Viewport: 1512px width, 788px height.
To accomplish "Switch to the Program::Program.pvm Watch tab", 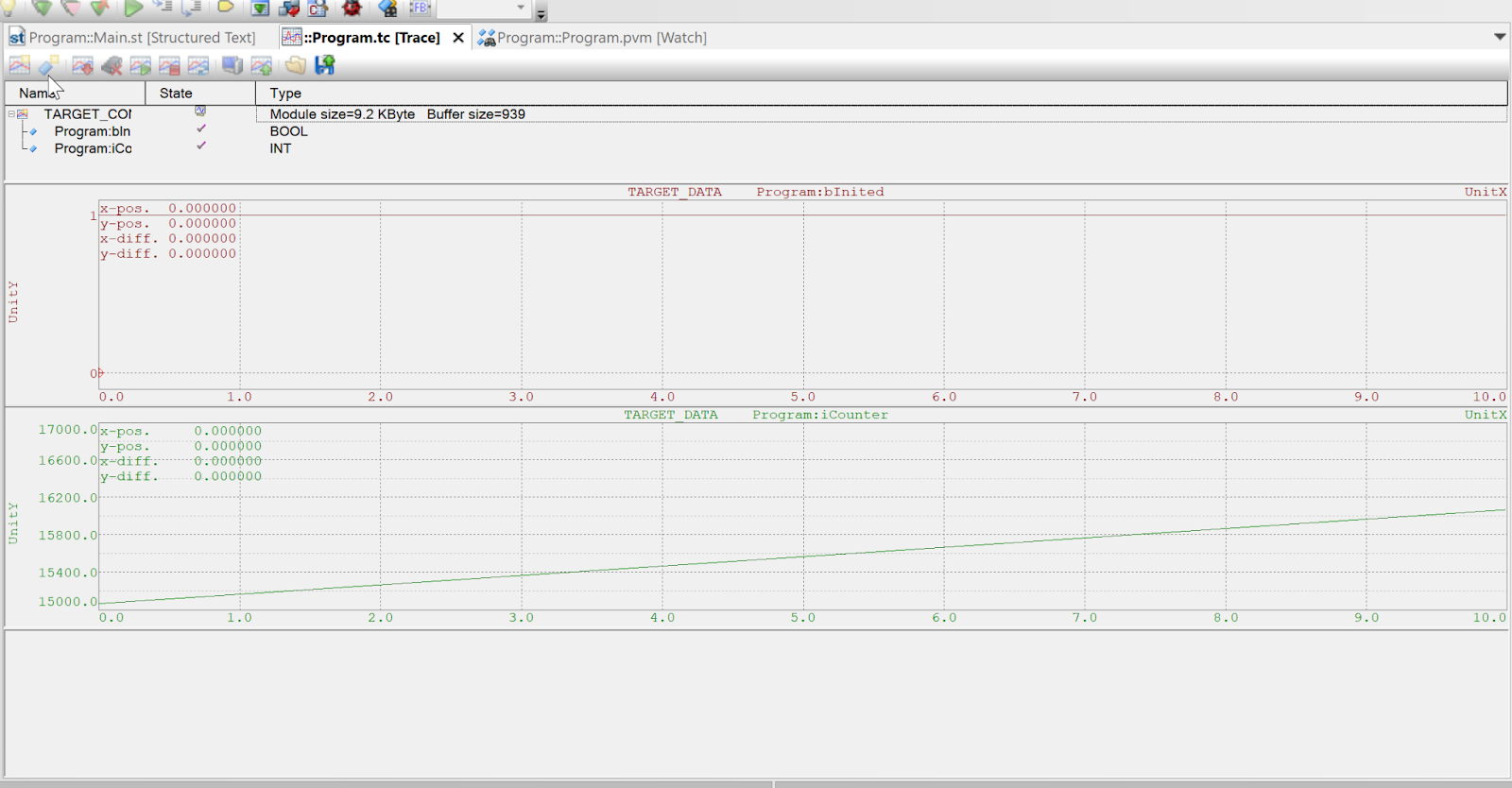I will tap(593, 38).
